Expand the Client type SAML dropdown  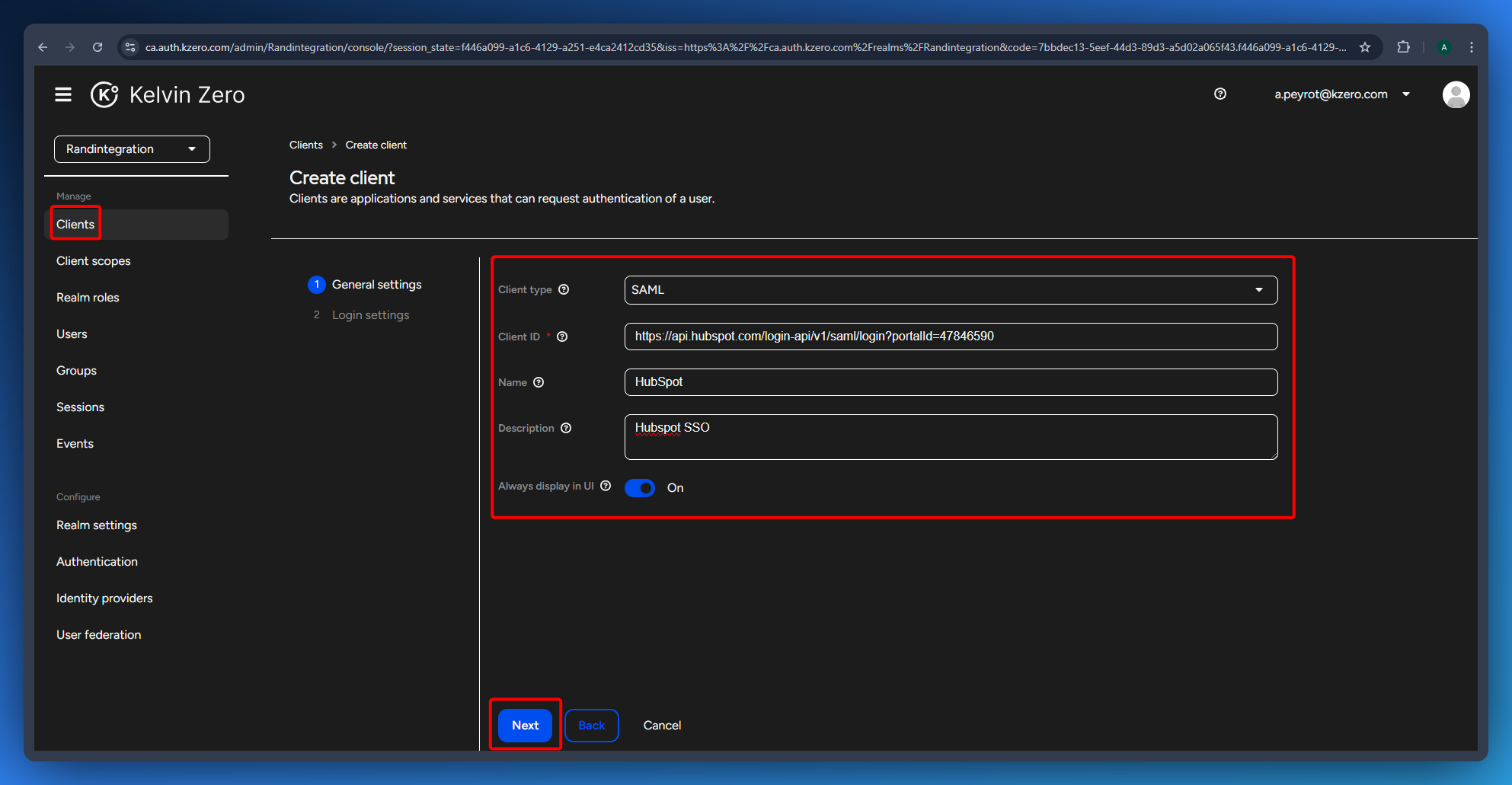[x=951, y=290]
